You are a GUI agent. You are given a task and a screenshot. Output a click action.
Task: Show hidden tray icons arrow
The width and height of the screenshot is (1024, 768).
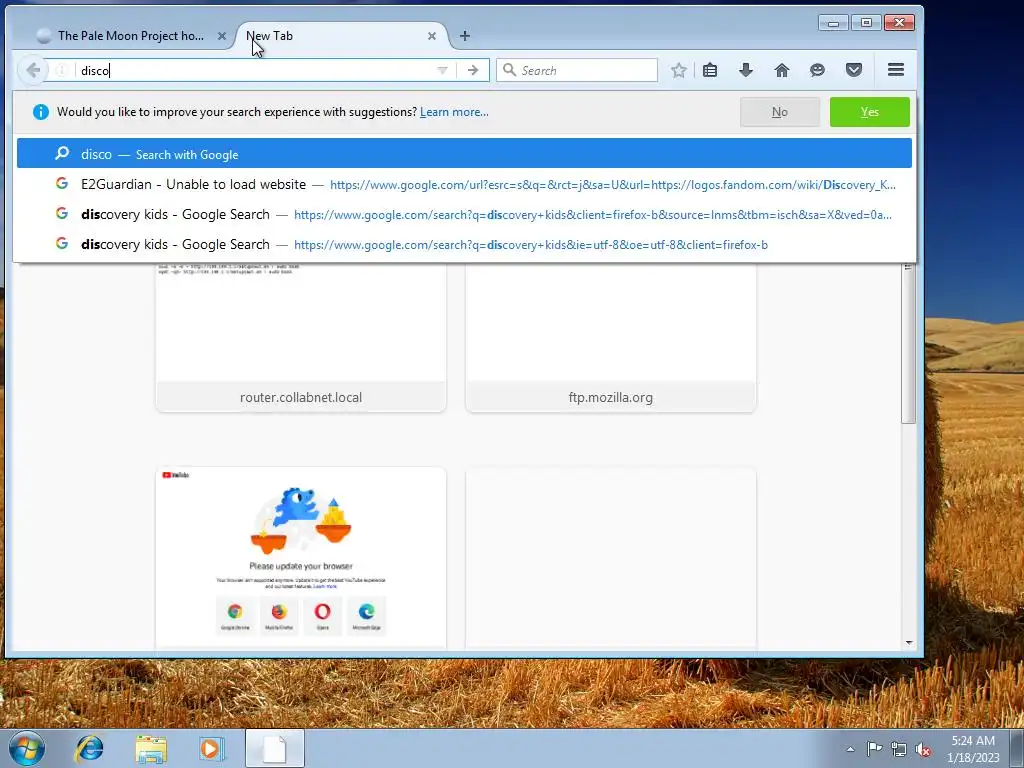(x=850, y=749)
